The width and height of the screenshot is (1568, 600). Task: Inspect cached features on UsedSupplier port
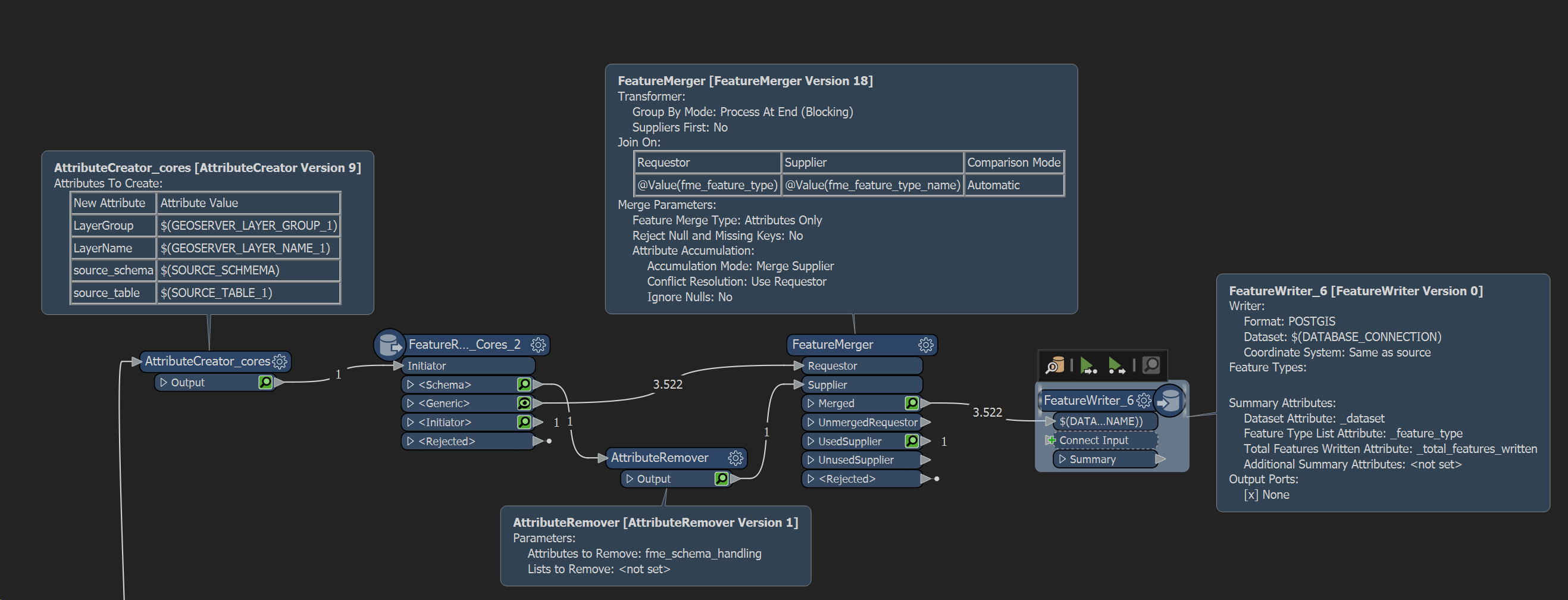click(x=912, y=441)
